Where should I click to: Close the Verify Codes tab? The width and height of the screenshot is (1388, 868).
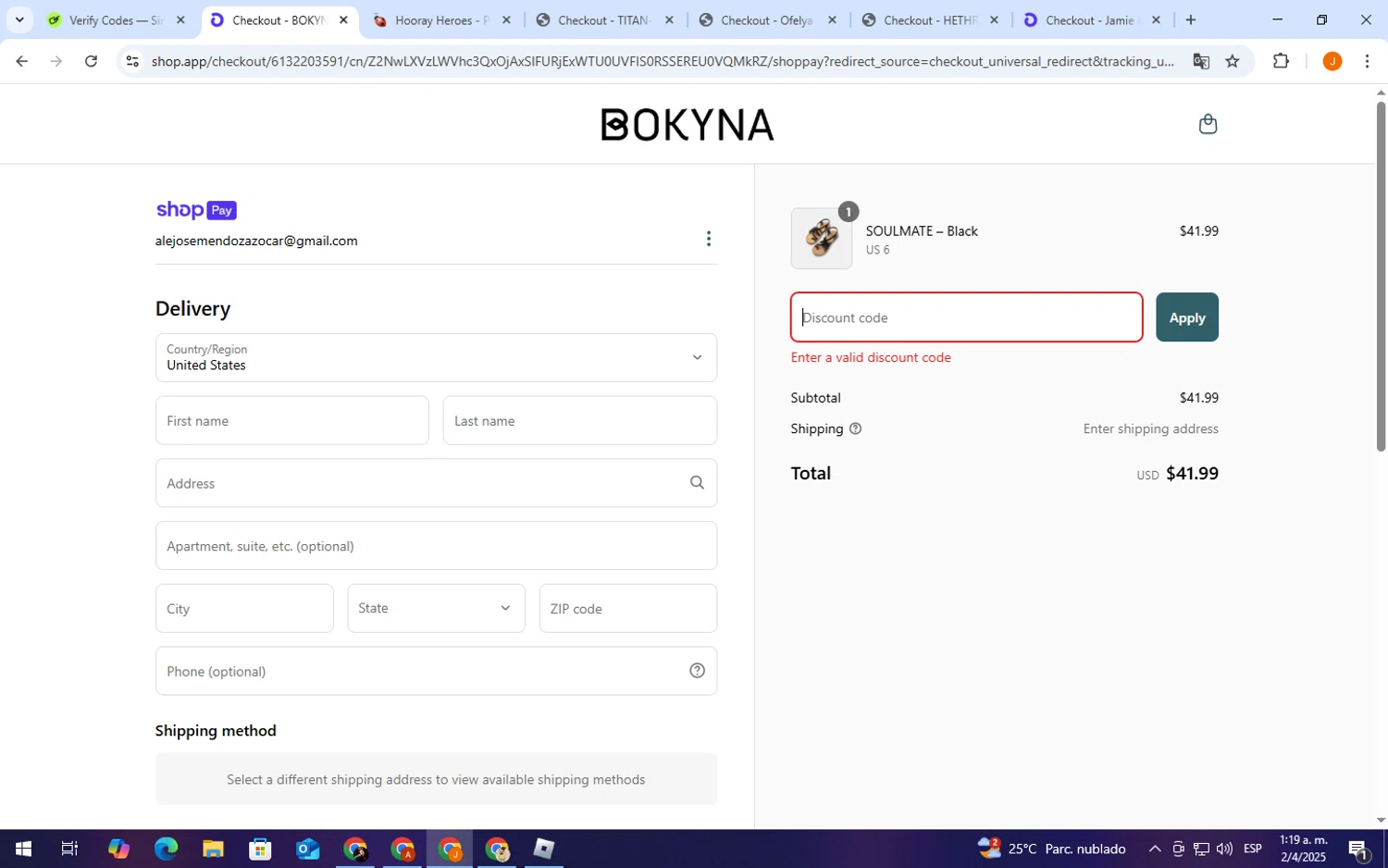coord(180,19)
